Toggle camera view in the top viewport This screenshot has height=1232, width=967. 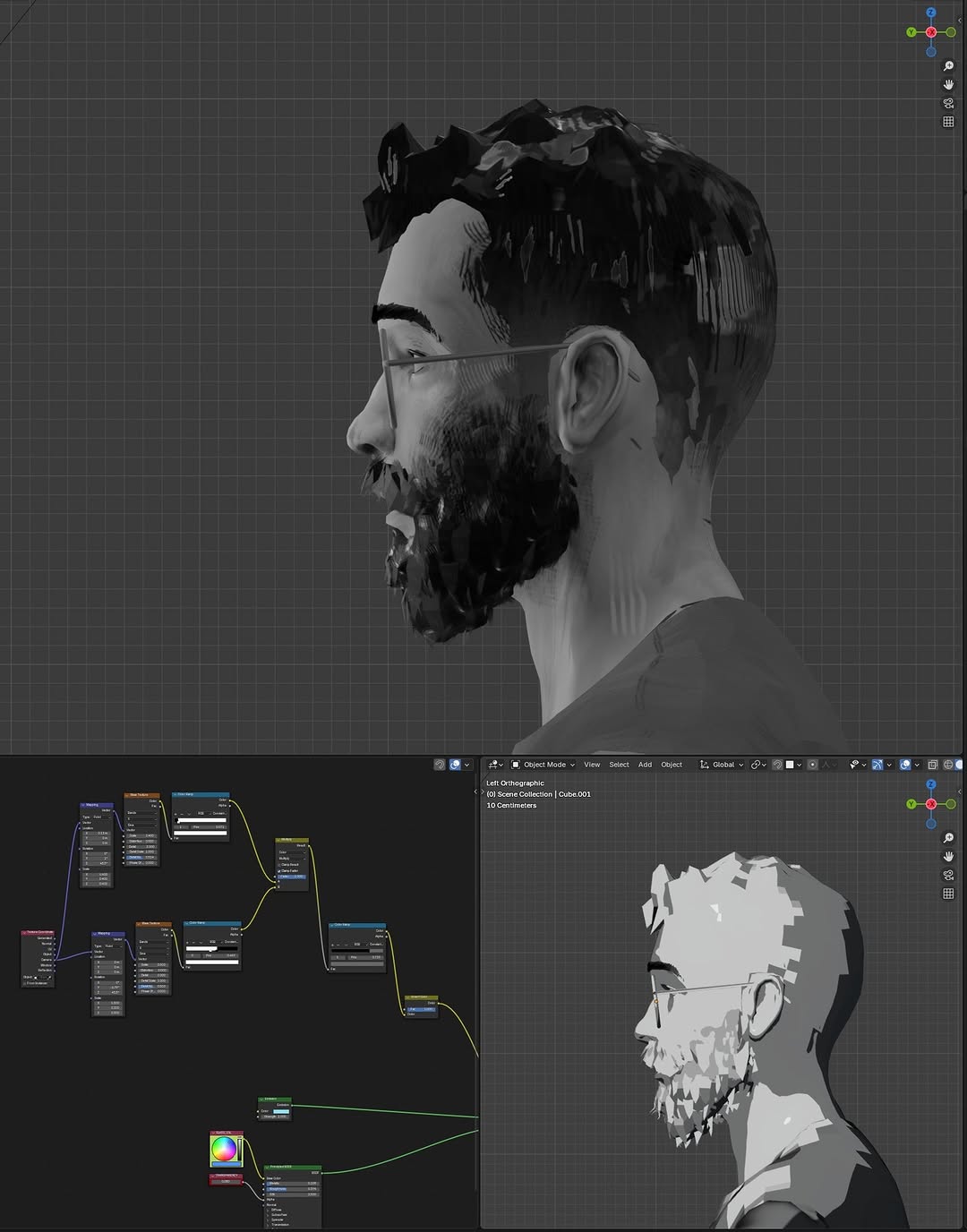click(x=948, y=103)
